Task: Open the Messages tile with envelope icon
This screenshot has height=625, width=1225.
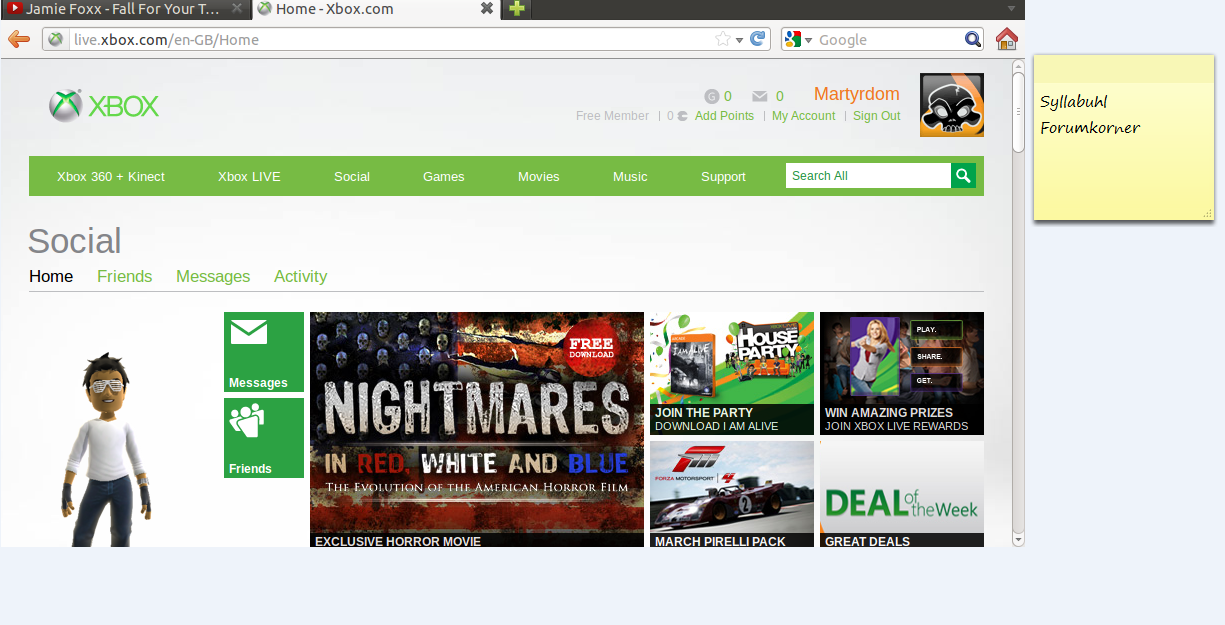Action: (264, 352)
